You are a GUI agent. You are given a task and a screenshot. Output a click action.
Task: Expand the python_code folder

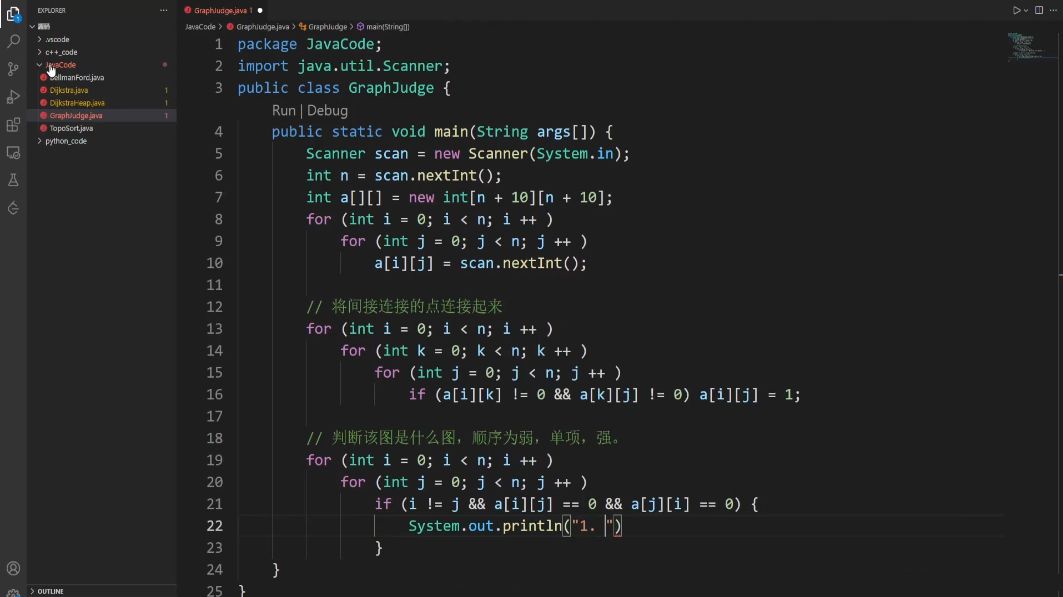click(x=66, y=141)
